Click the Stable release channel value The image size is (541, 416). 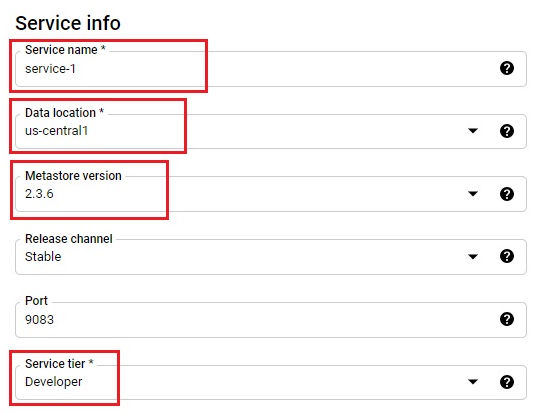click(43, 257)
